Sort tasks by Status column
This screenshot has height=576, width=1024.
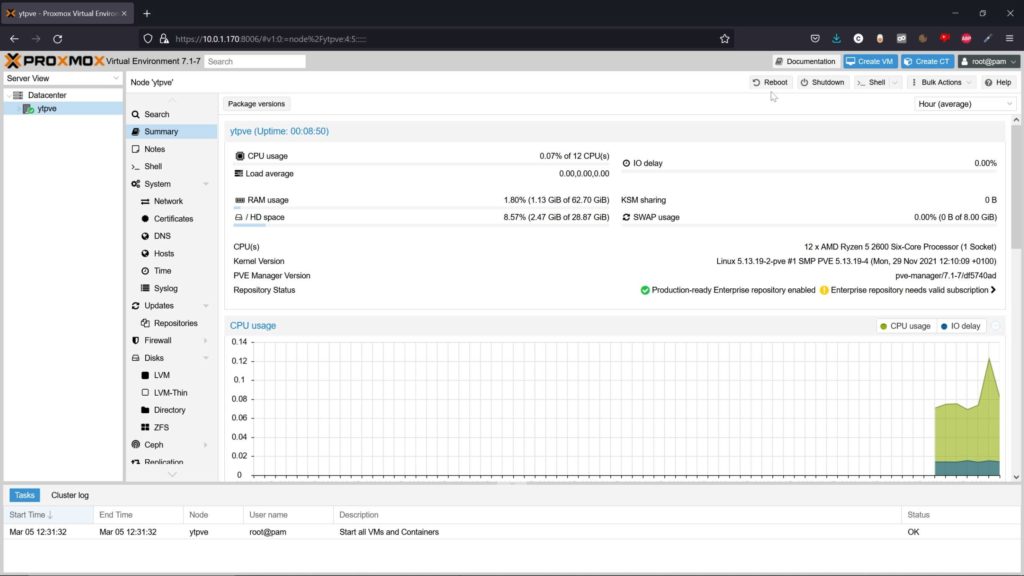click(960, 515)
